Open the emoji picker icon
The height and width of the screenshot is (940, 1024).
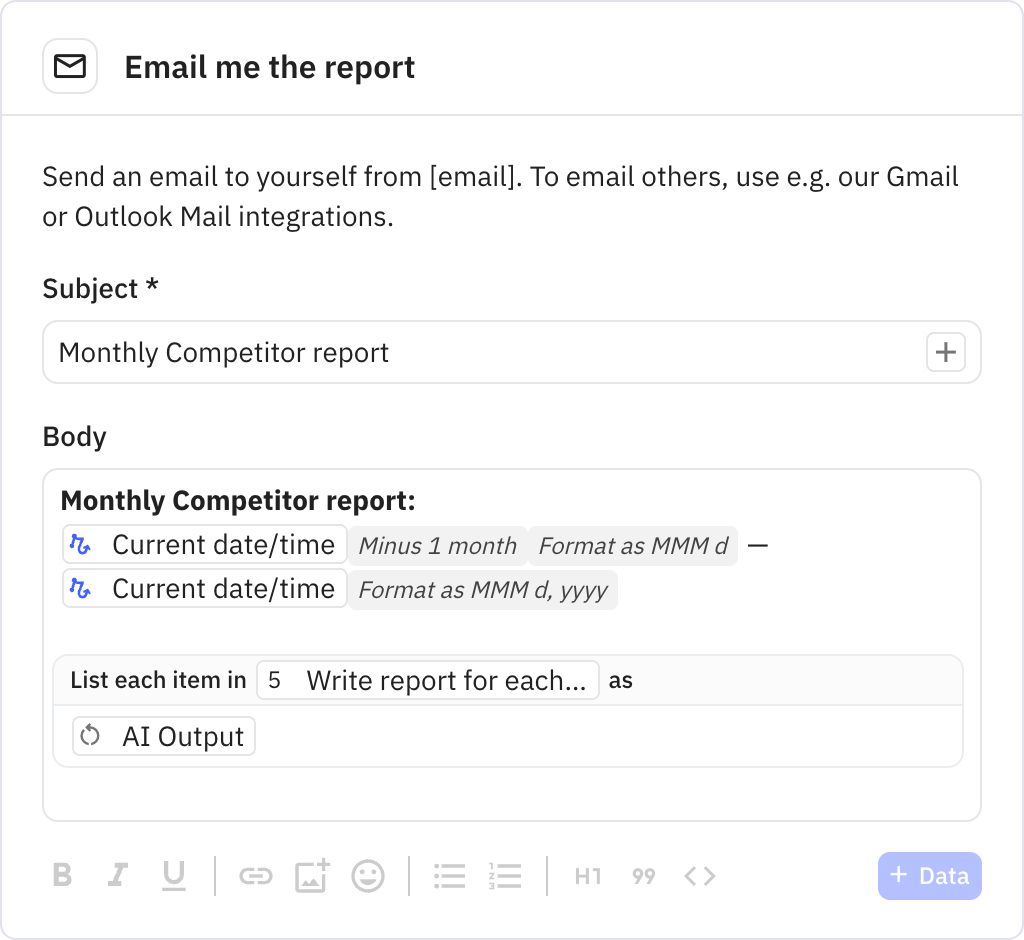[368, 876]
